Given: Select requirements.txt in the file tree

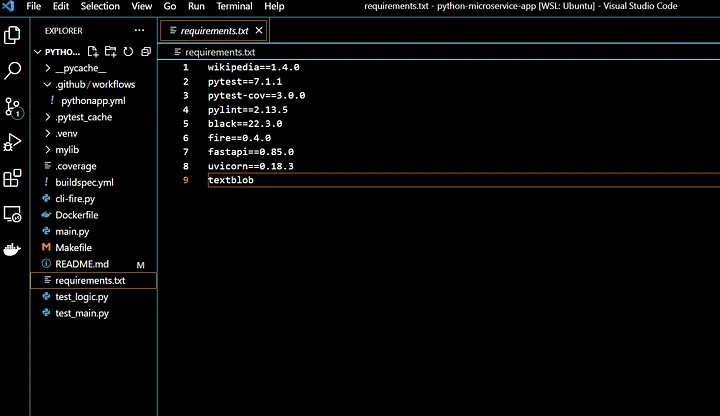Looking at the screenshot, I should point(93,281).
